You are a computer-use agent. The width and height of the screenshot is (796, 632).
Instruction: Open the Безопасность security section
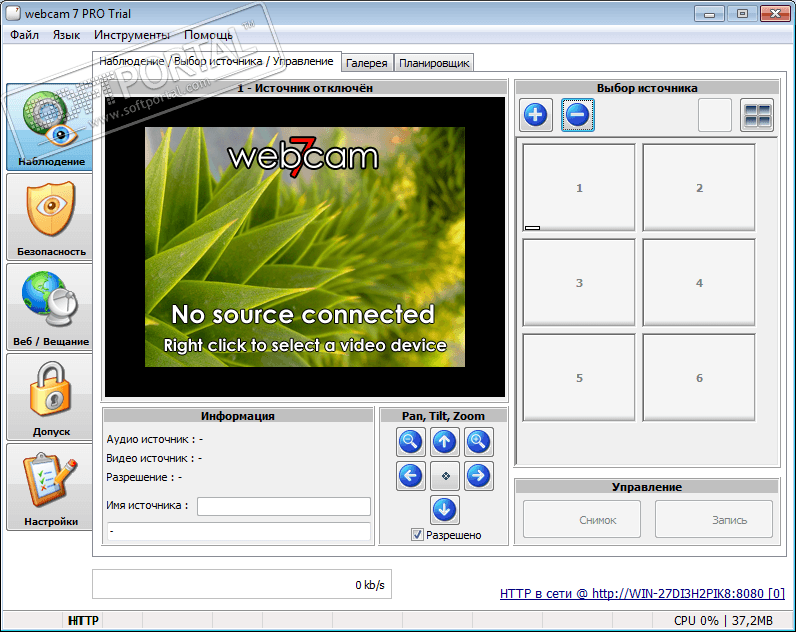[x=50, y=217]
